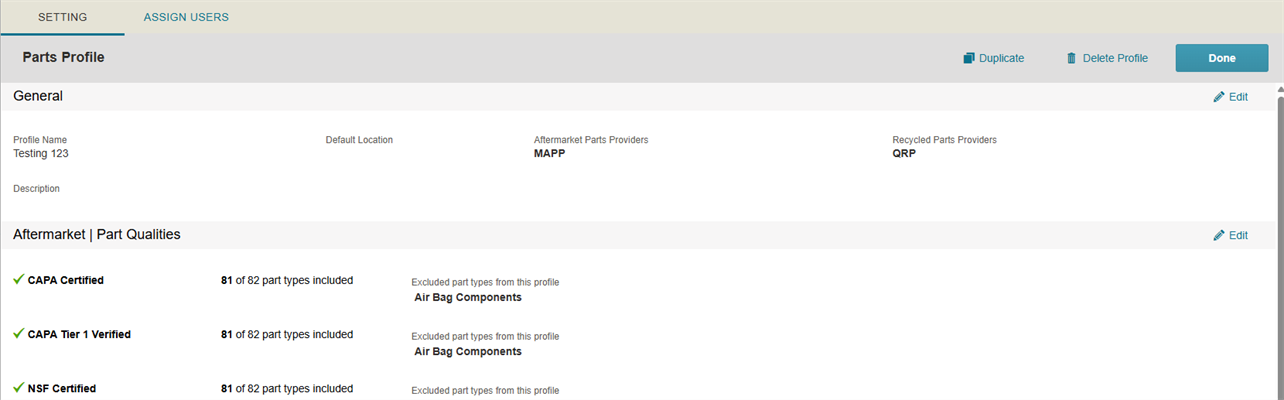Click Air Bag Components under CAPA Tier 1 Verified
The image size is (1284, 400).
pyautogui.click(x=468, y=351)
